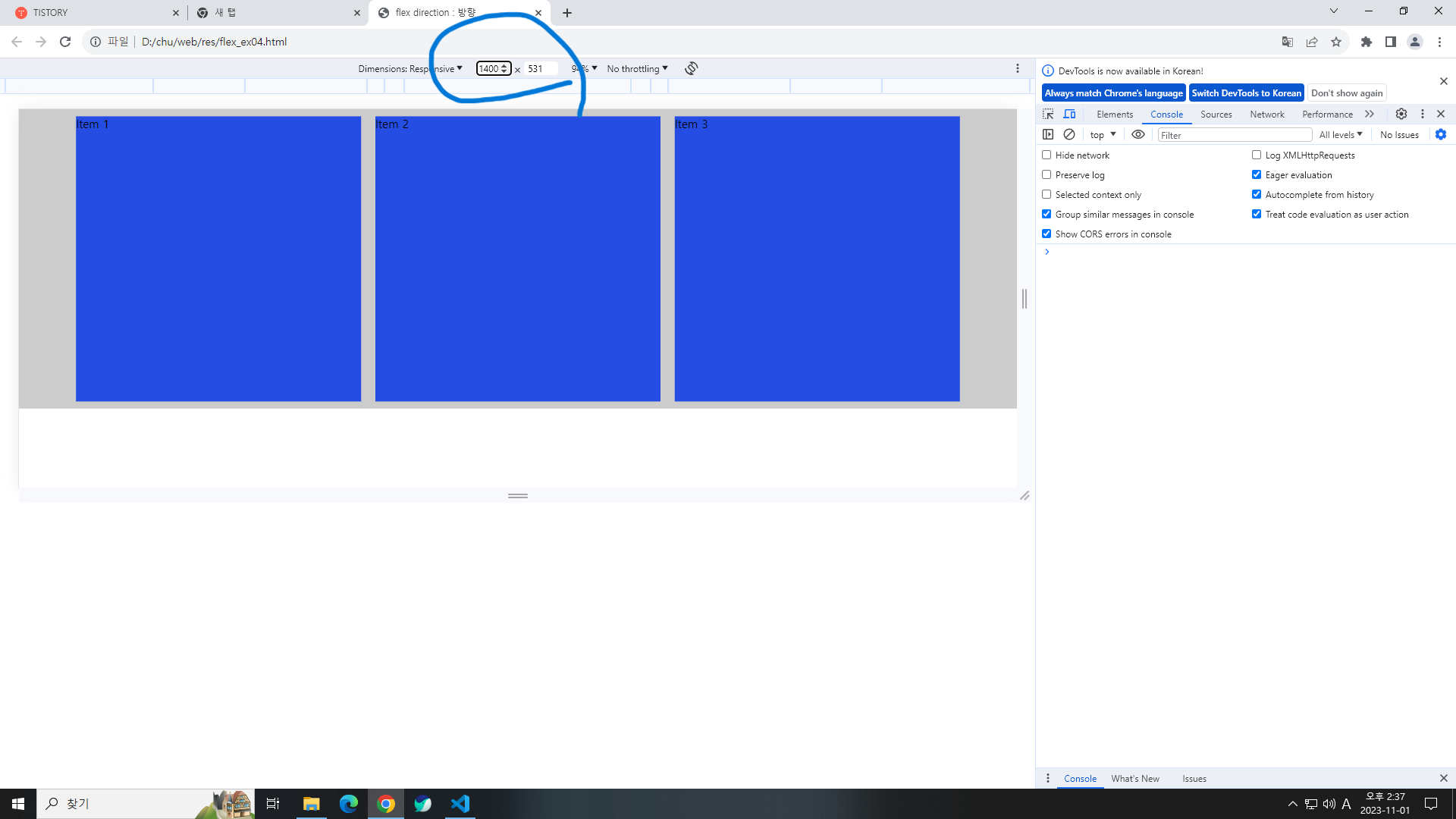Click the rotate screen icon
The image size is (1456, 819).
(x=691, y=68)
